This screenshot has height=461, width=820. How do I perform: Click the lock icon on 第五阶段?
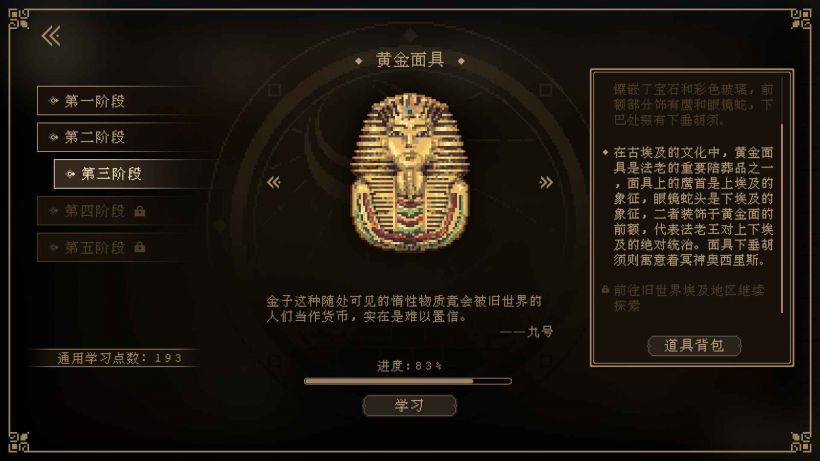[x=140, y=247]
